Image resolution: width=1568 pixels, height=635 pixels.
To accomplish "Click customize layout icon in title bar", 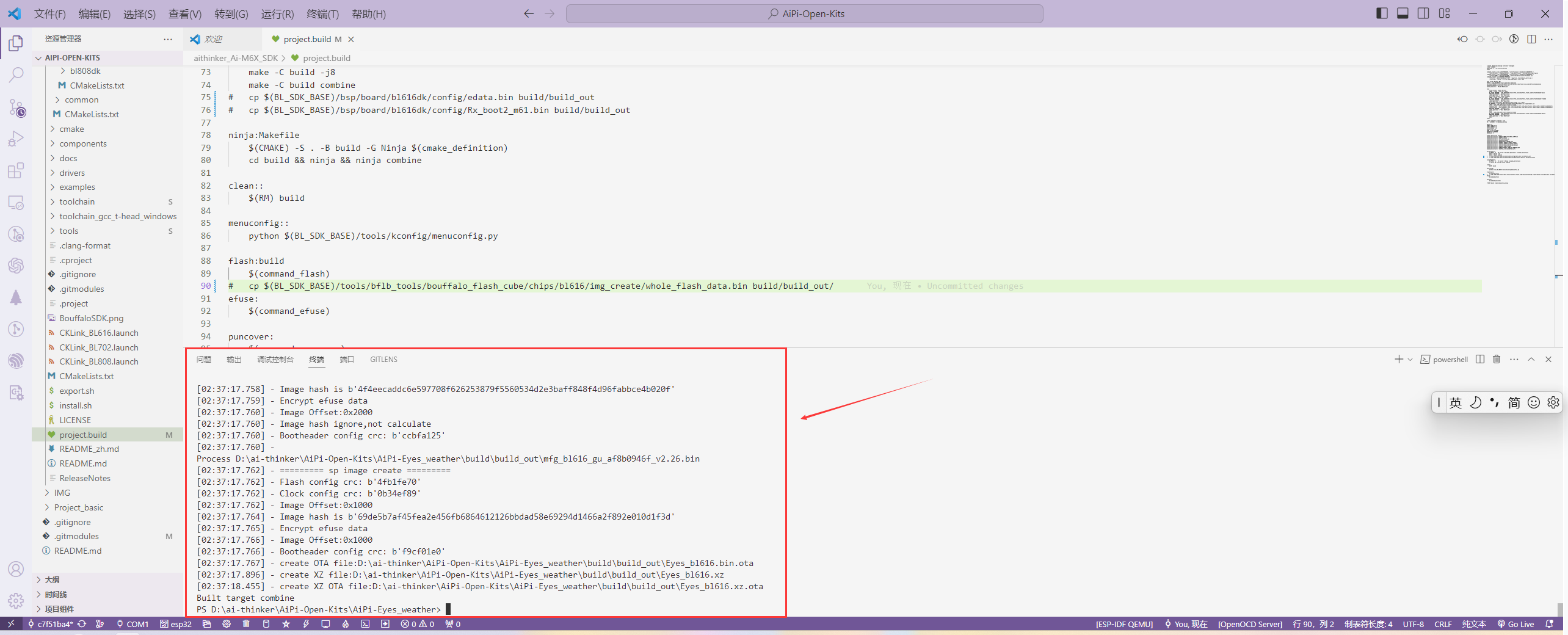I will click(1444, 13).
